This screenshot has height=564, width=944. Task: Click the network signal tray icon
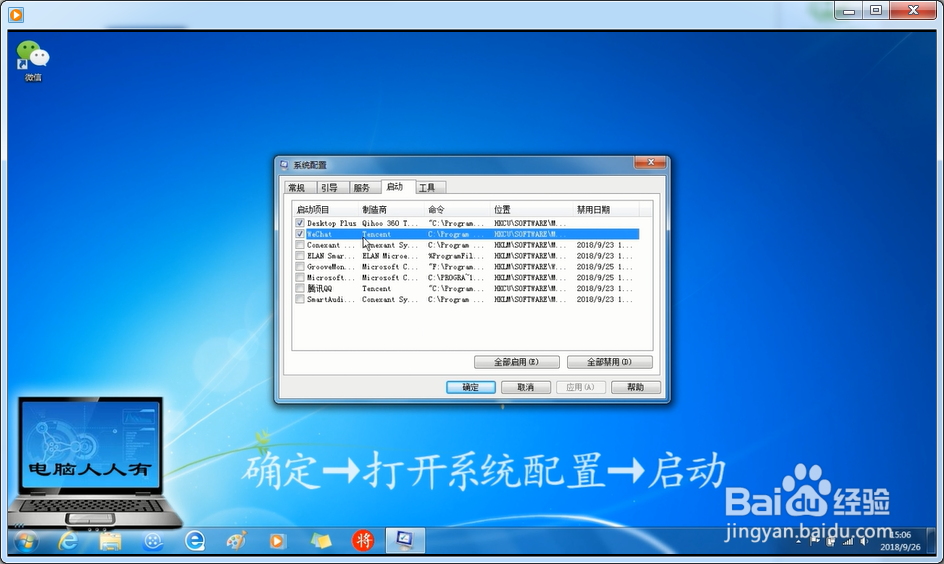coord(848,541)
